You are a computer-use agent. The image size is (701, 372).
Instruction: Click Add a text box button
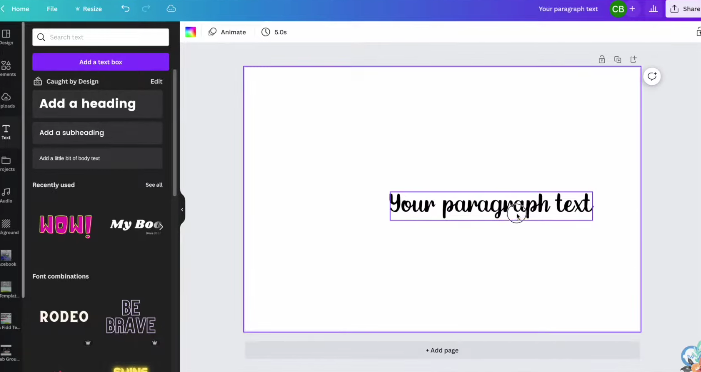point(101,62)
